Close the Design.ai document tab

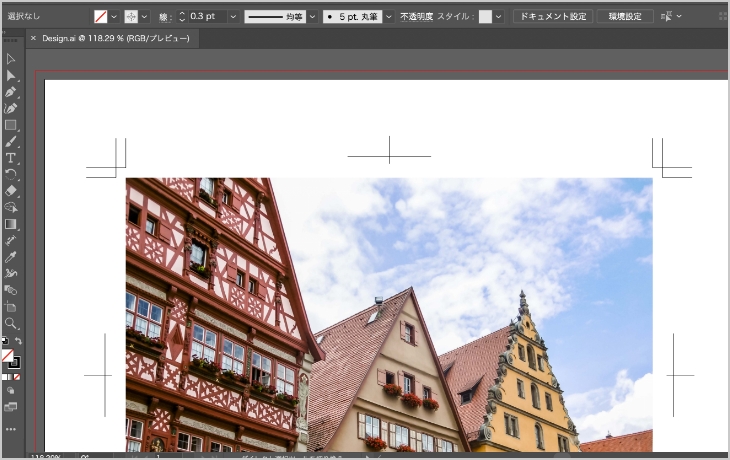click(33, 38)
